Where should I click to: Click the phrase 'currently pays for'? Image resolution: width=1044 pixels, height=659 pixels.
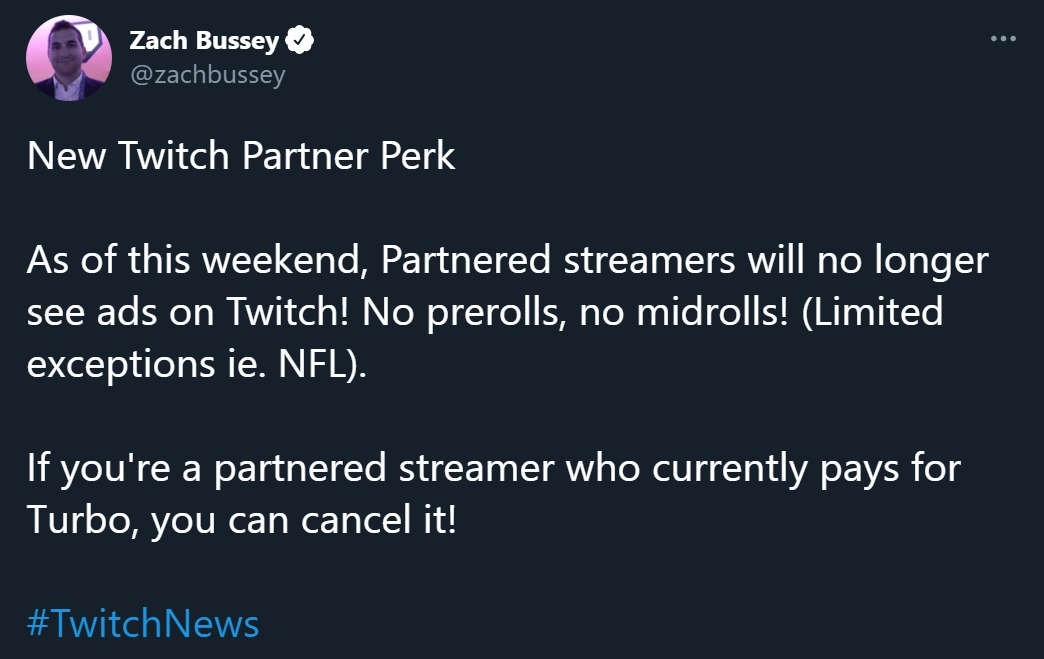pos(806,469)
